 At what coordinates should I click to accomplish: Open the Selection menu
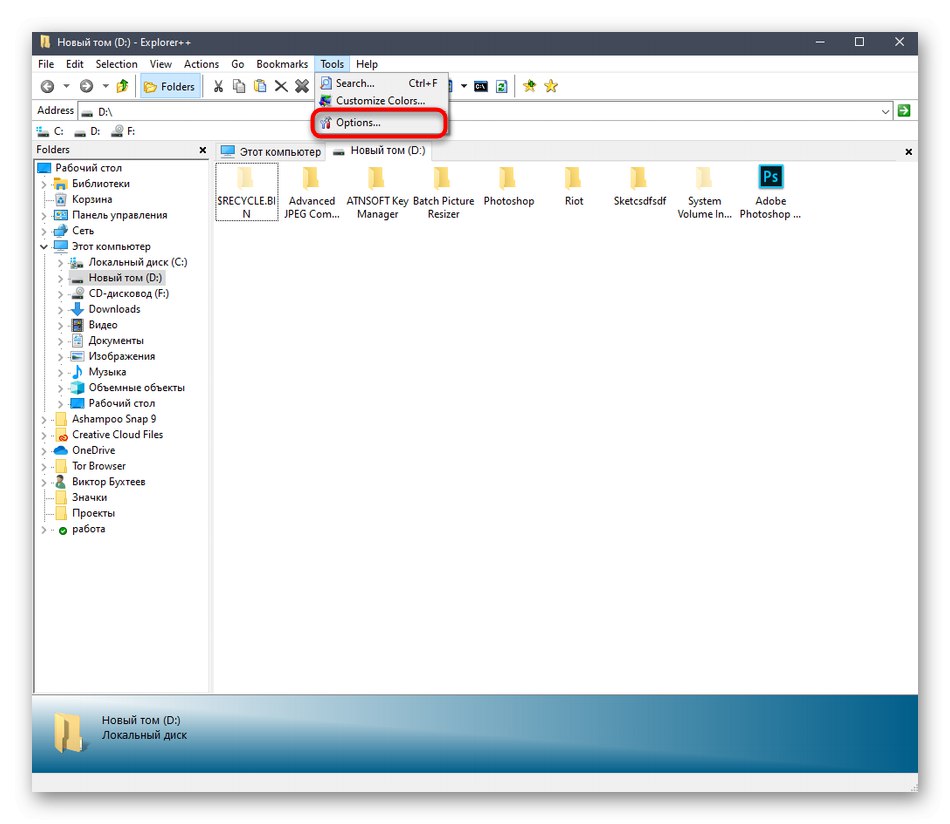point(116,64)
